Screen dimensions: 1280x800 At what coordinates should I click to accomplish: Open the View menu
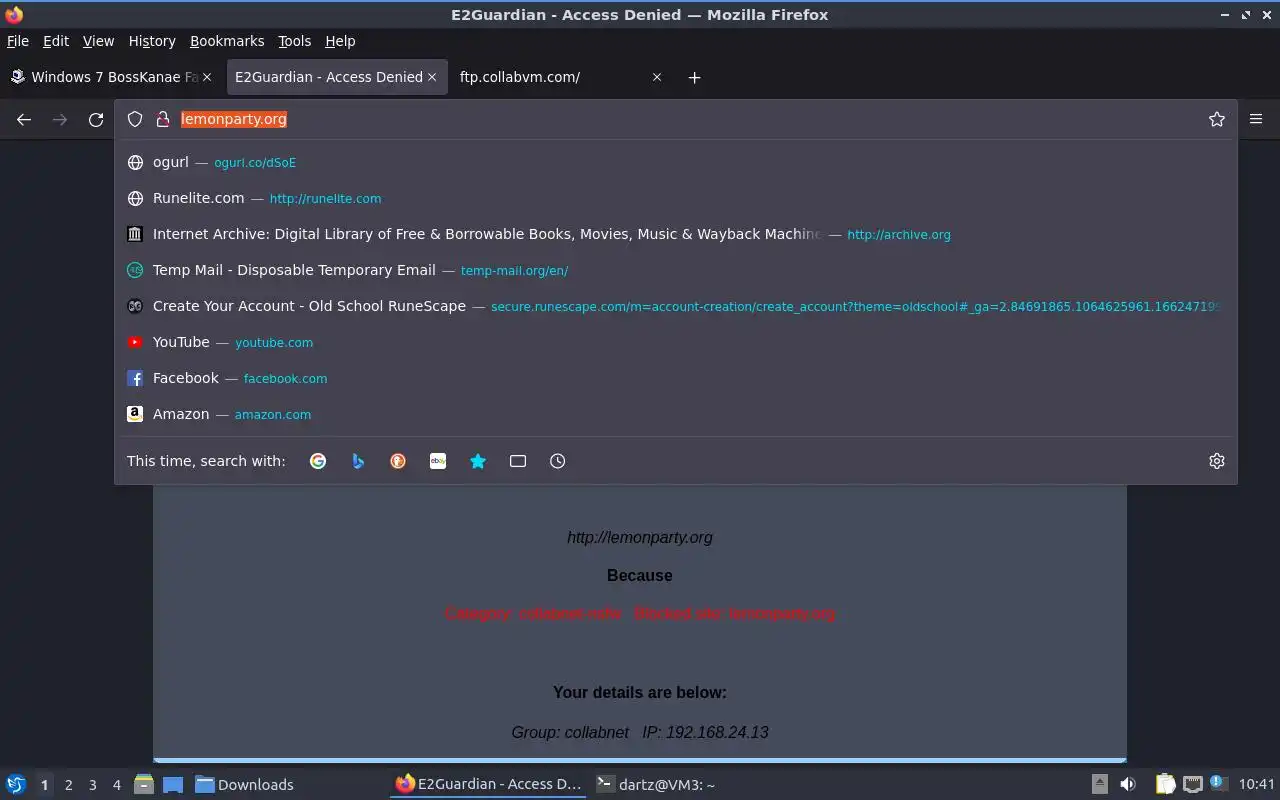click(98, 41)
